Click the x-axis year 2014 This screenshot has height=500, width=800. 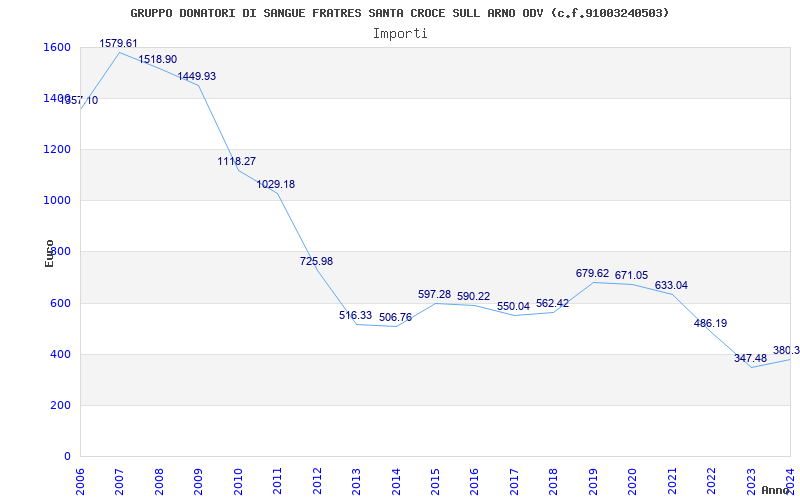(395, 482)
